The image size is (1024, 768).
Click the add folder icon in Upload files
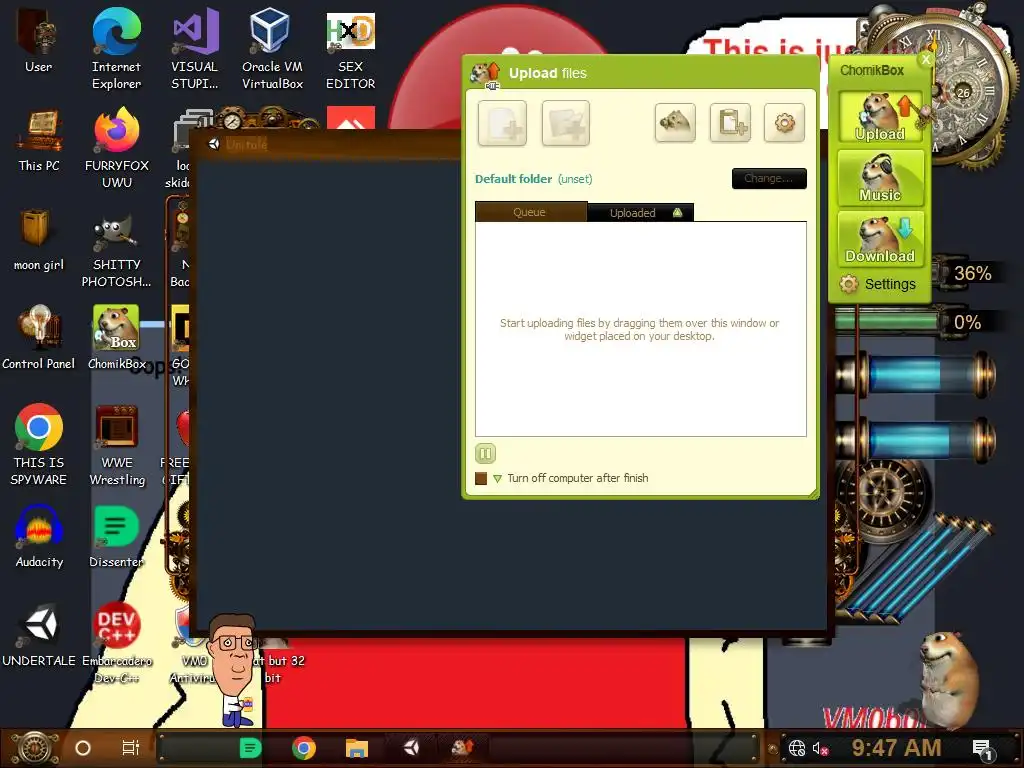[566, 123]
